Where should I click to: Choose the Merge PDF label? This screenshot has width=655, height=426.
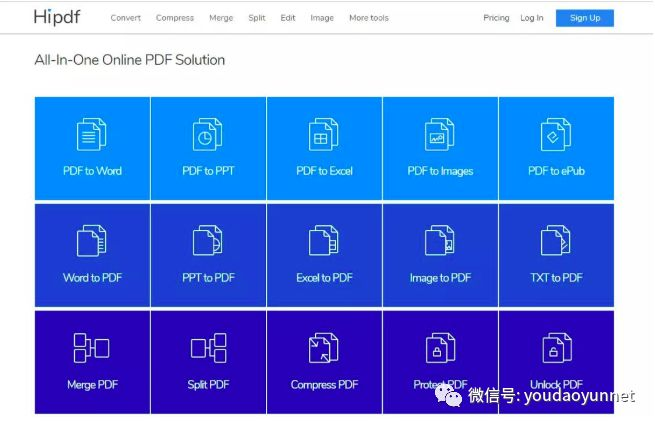(x=92, y=385)
